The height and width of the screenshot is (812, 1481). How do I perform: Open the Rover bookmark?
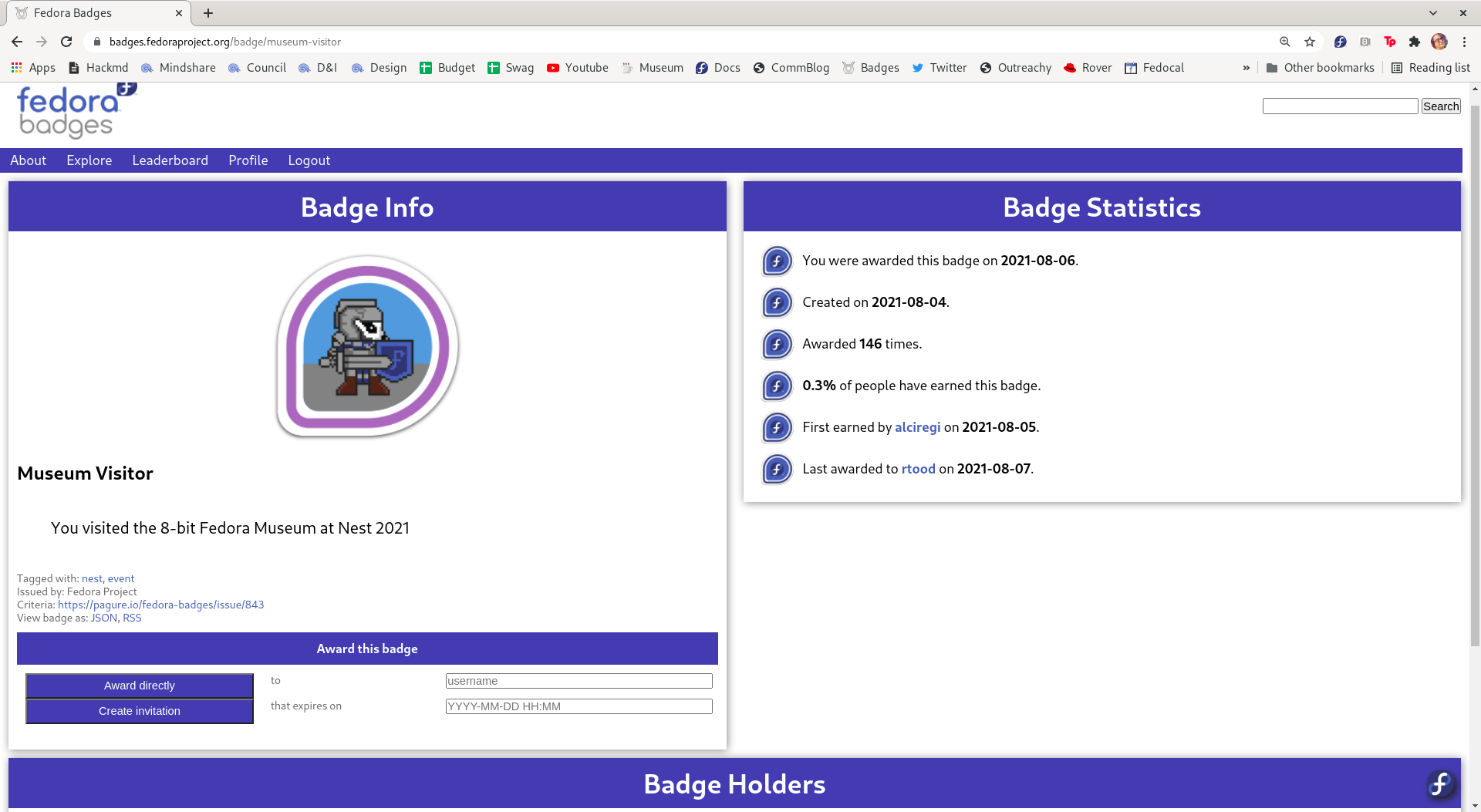1088,68
